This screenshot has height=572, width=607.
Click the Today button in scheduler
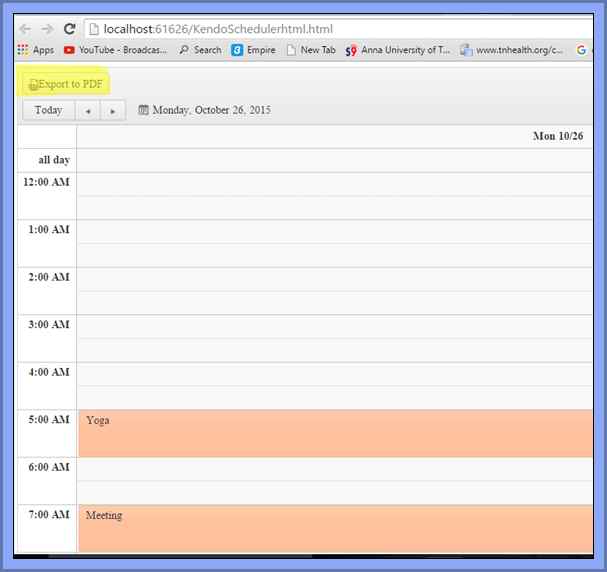coord(49,110)
